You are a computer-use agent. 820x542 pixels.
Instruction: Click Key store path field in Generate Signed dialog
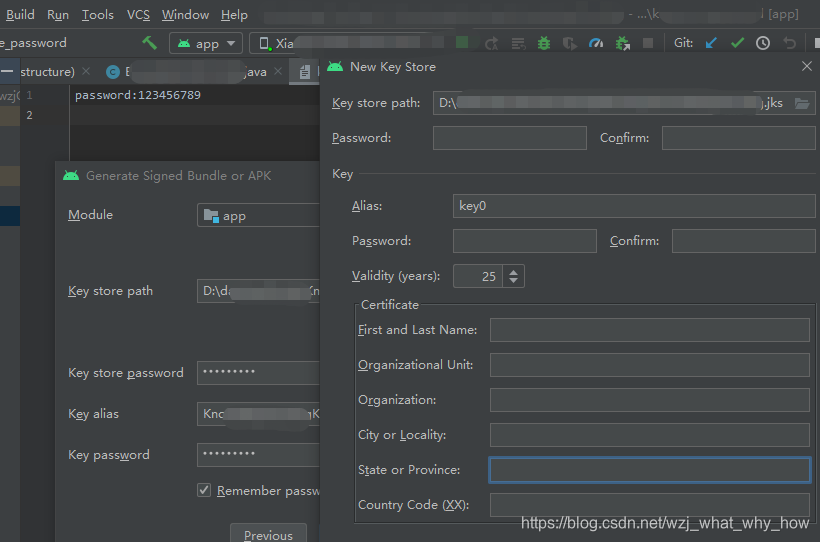pyautogui.click(x=258, y=291)
